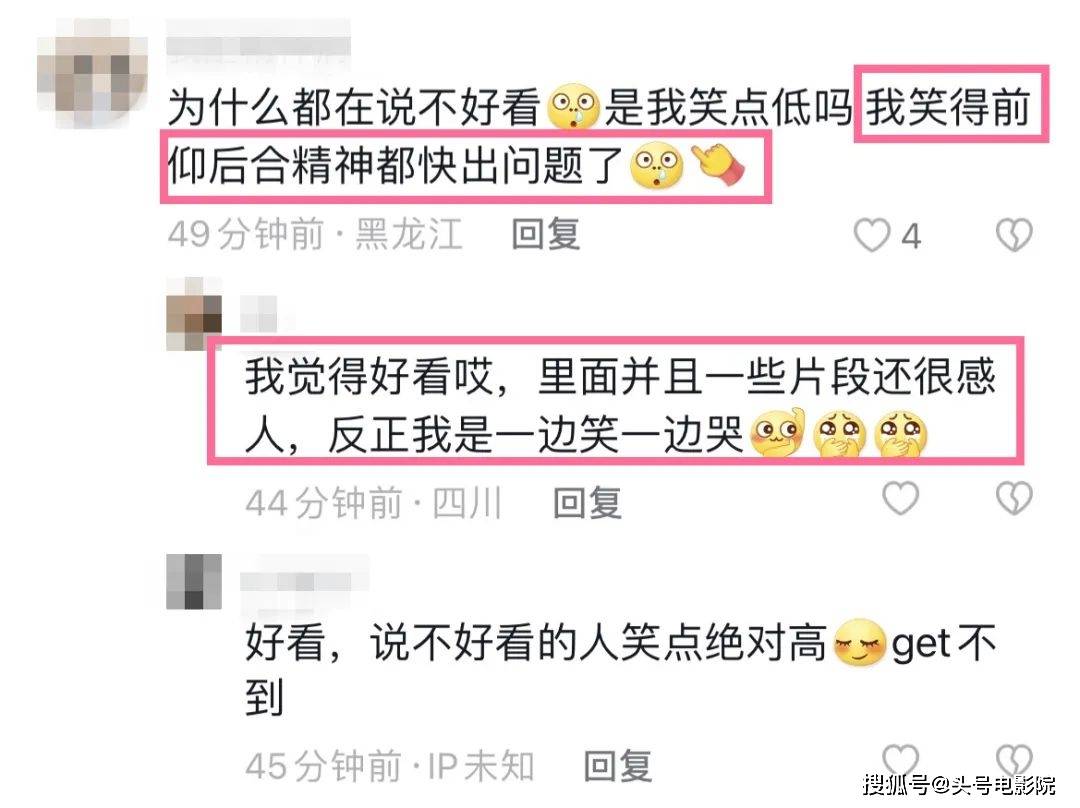Open avatar of the IP未知 reply author
The image size is (1080, 808).
click(x=194, y=581)
